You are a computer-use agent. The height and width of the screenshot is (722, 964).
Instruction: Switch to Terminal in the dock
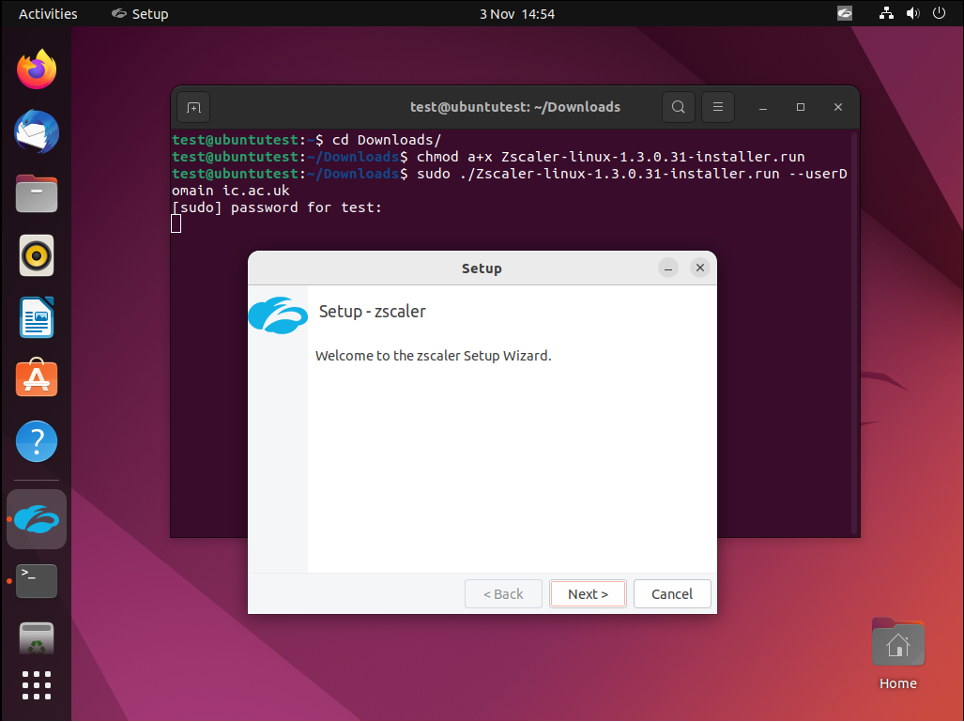37,580
